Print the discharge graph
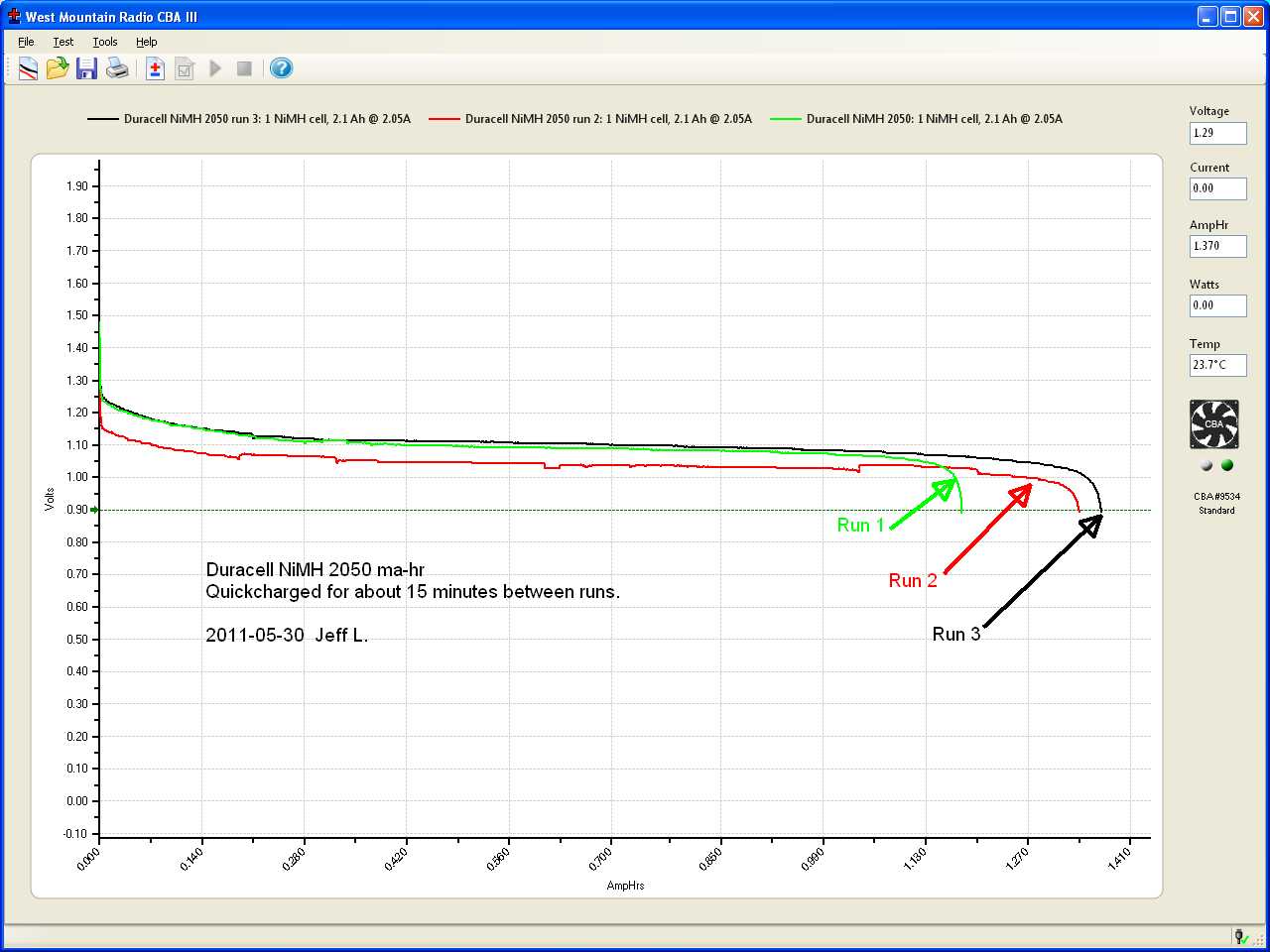The height and width of the screenshot is (952, 1270). (x=117, y=68)
